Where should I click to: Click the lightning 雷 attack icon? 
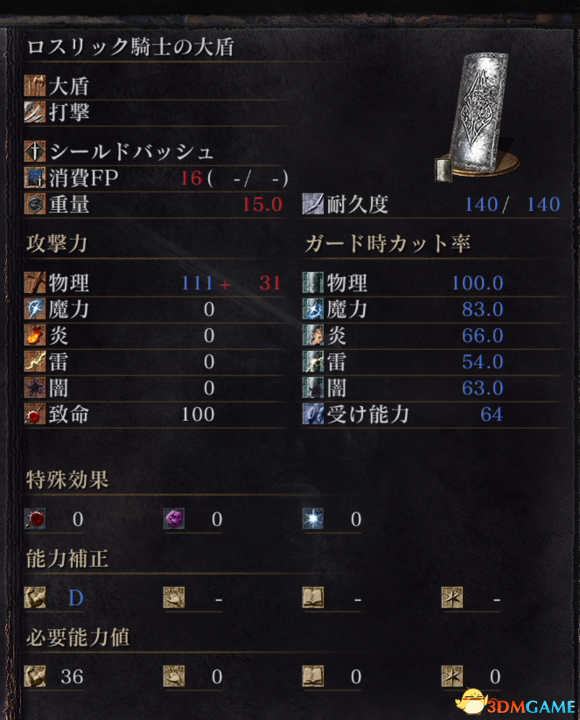coord(35,361)
